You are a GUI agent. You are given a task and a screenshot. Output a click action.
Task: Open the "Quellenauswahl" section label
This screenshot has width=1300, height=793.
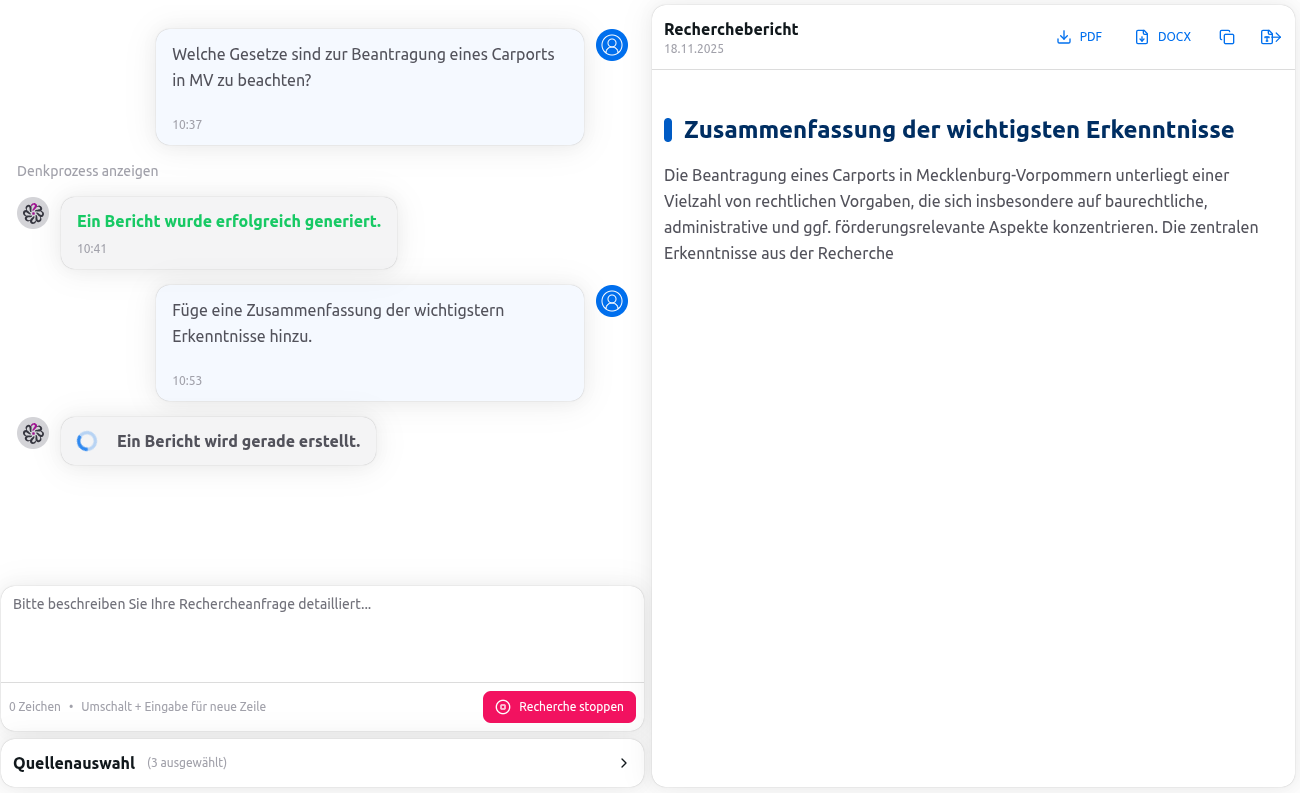[x=74, y=763]
